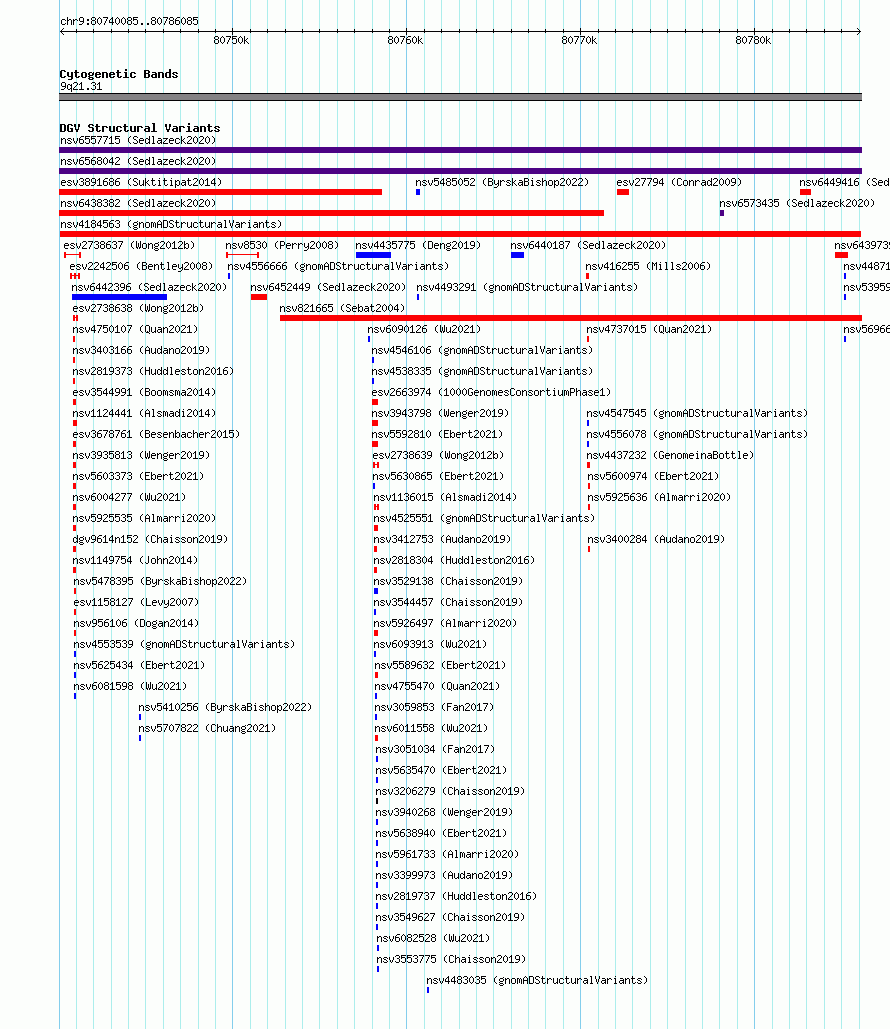Select nsv3935813 (Wenger2019) label
The image size is (890, 1029).
click(141, 455)
